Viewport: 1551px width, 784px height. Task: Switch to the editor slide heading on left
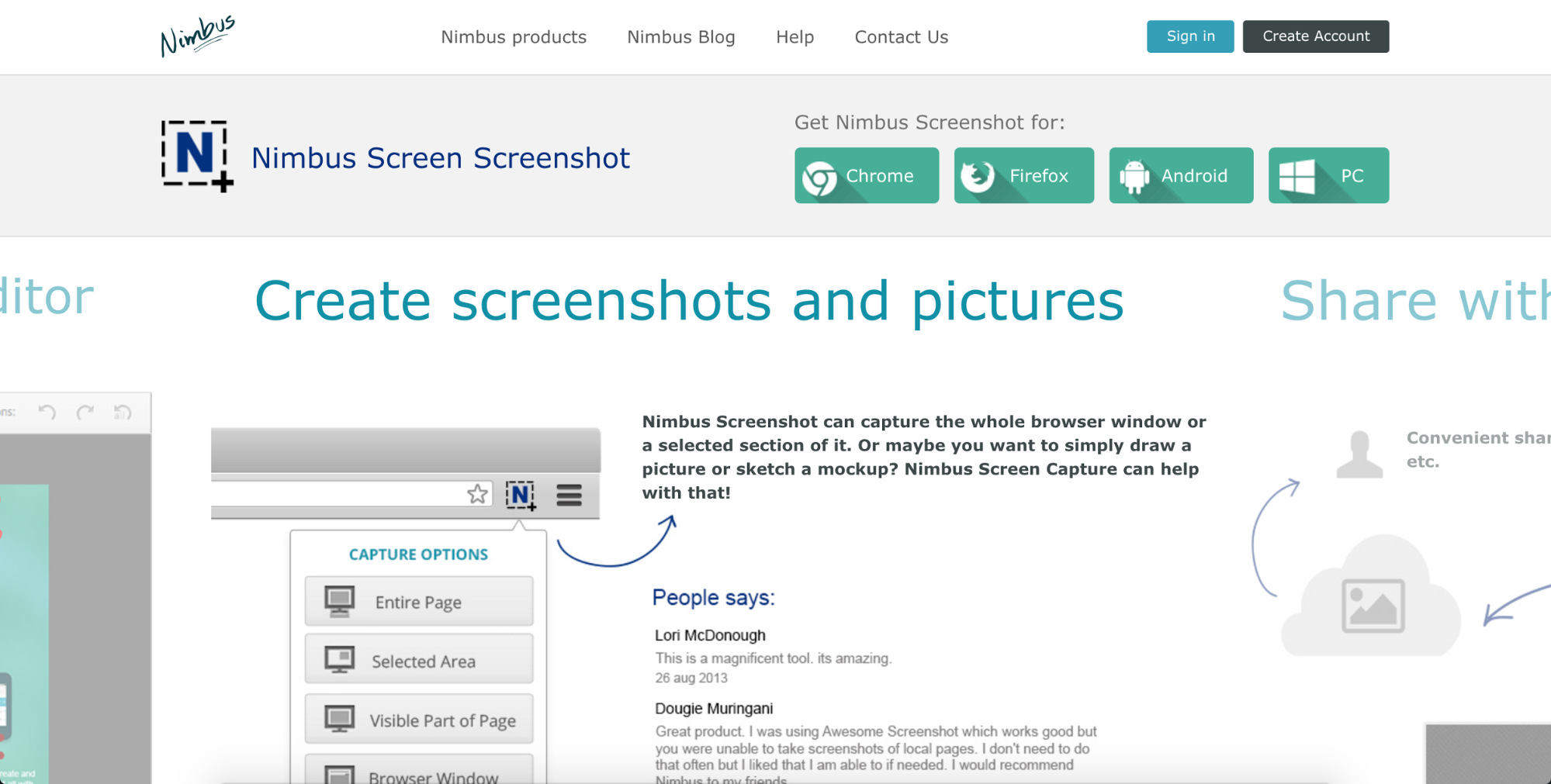pyautogui.click(x=47, y=297)
